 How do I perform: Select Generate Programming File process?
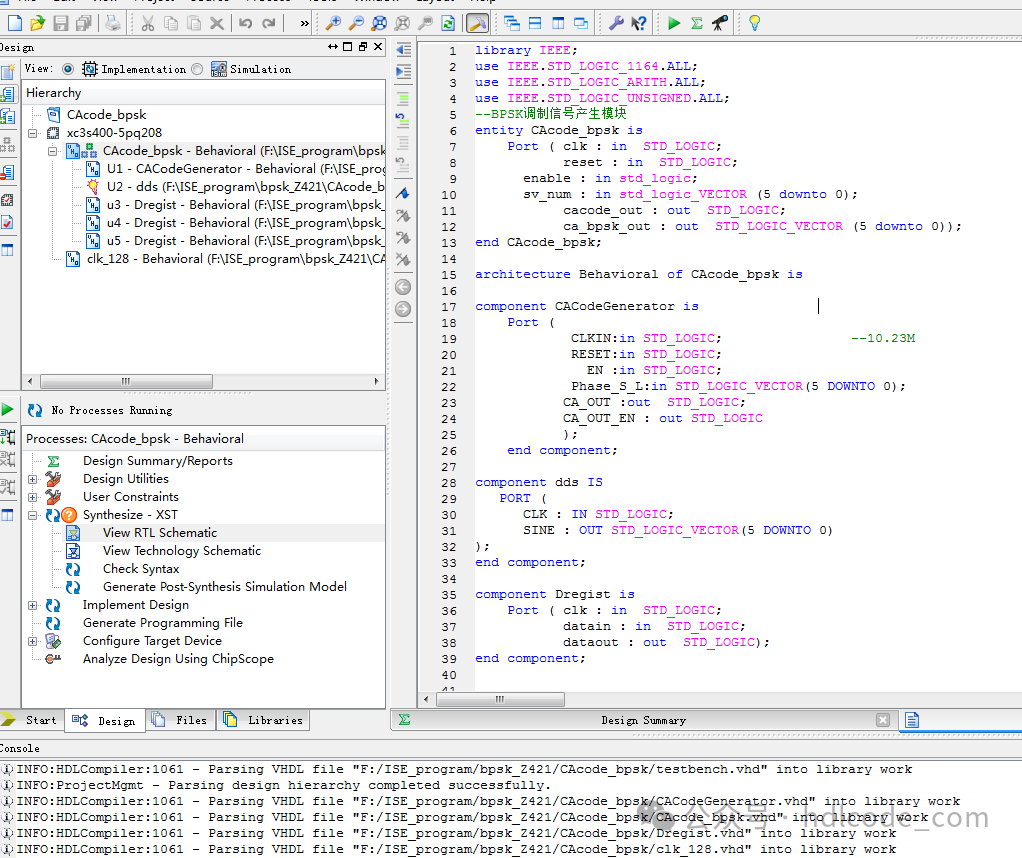(x=162, y=623)
